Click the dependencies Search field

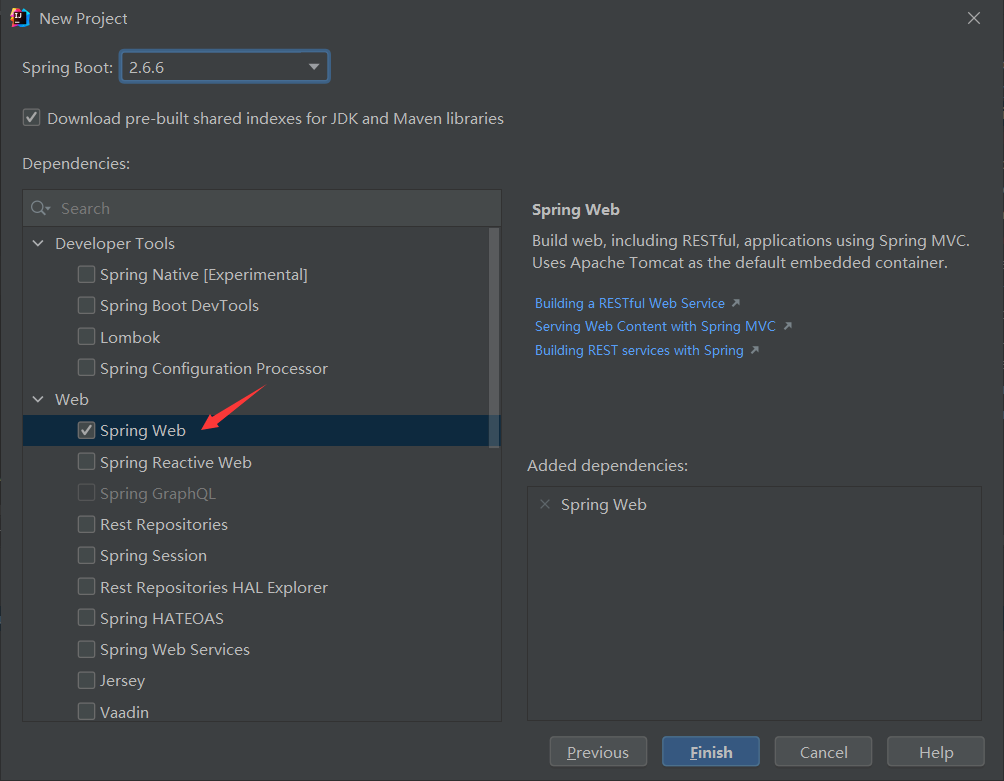[262, 208]
